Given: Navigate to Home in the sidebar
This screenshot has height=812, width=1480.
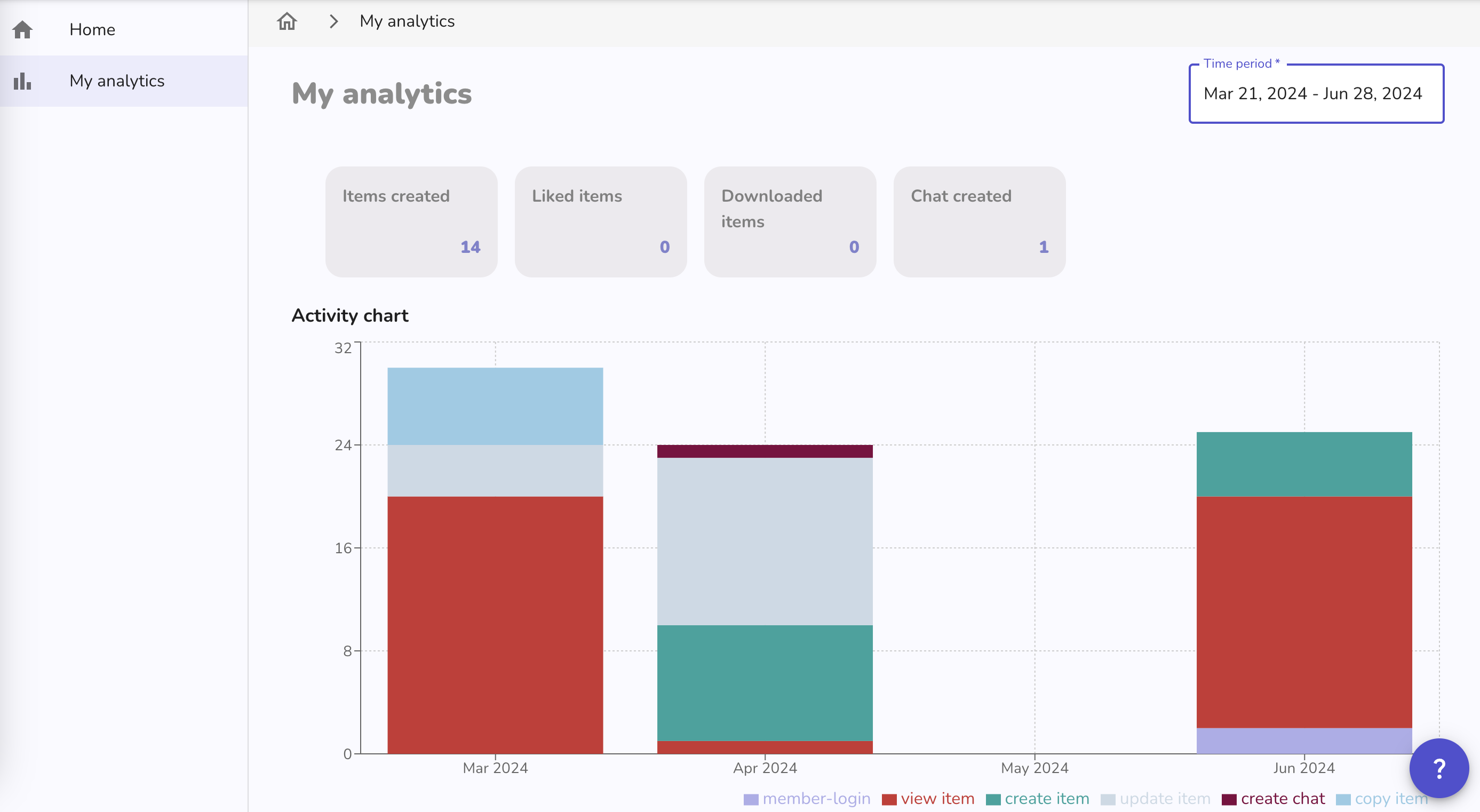Looking at the screenshot, I should point(92,29).
